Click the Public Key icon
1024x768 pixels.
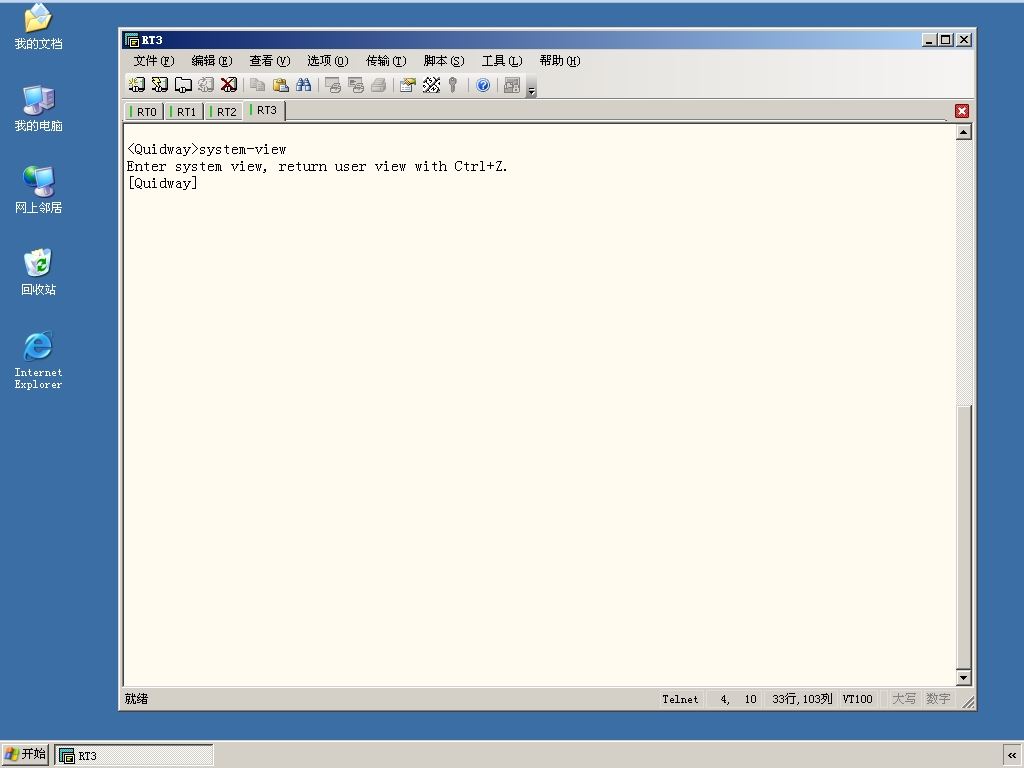(453, 85)
